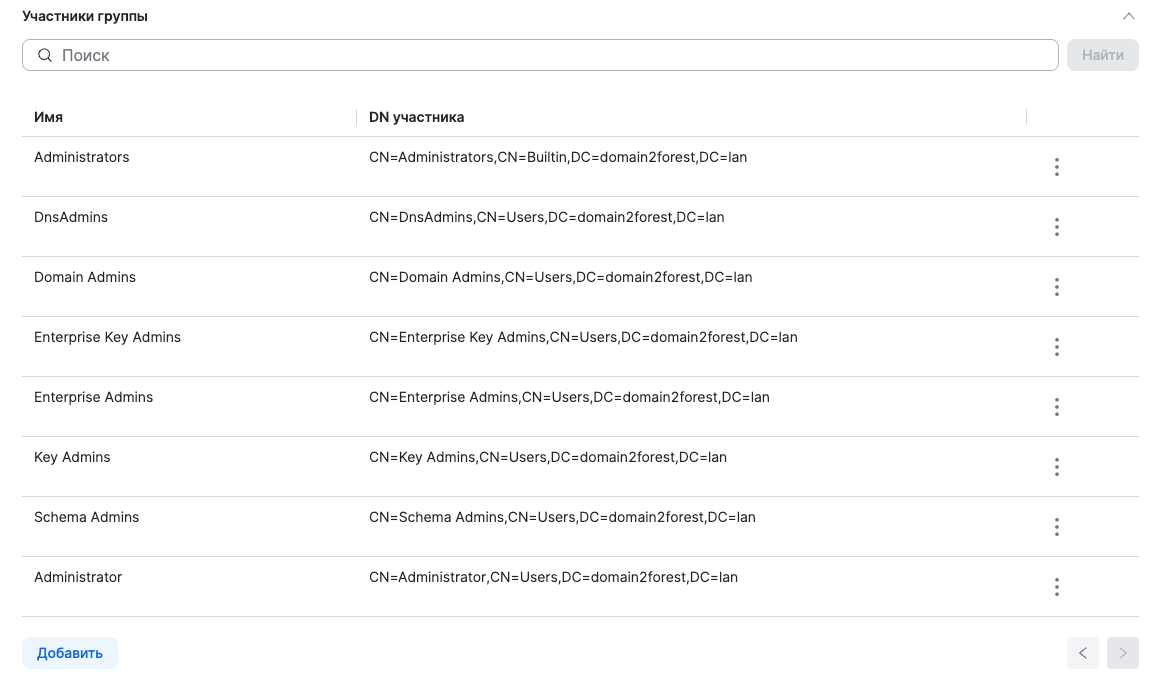Go to the previous page of members
The image size is (1164, 681).
pyautogui.click(x=1083, y=654)
